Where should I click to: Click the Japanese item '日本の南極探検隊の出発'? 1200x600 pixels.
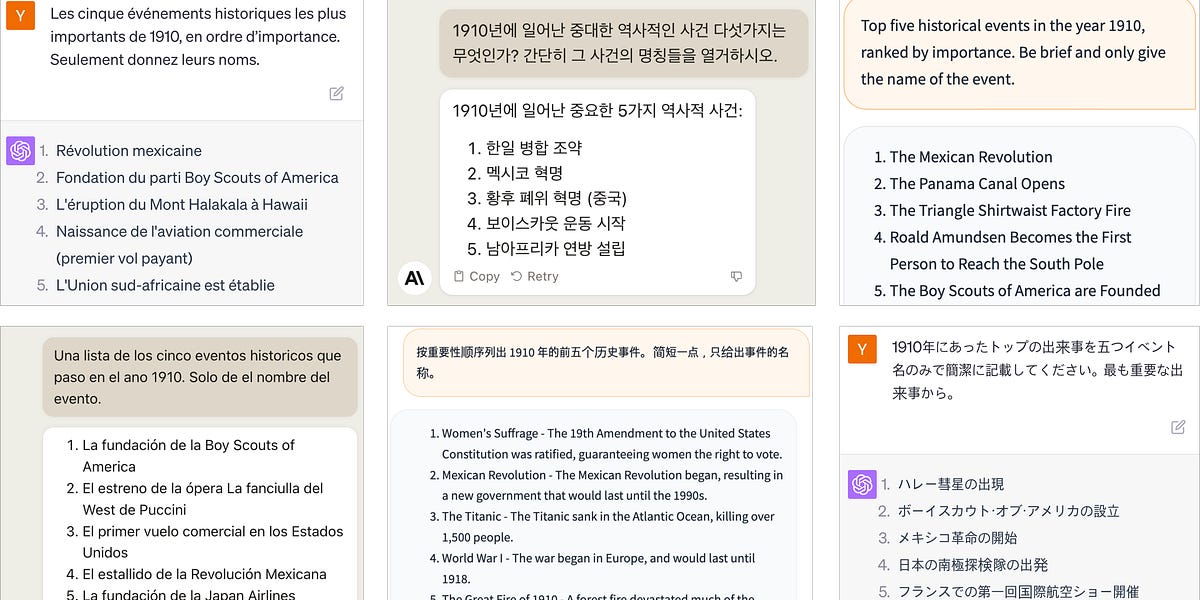[973, 566]
